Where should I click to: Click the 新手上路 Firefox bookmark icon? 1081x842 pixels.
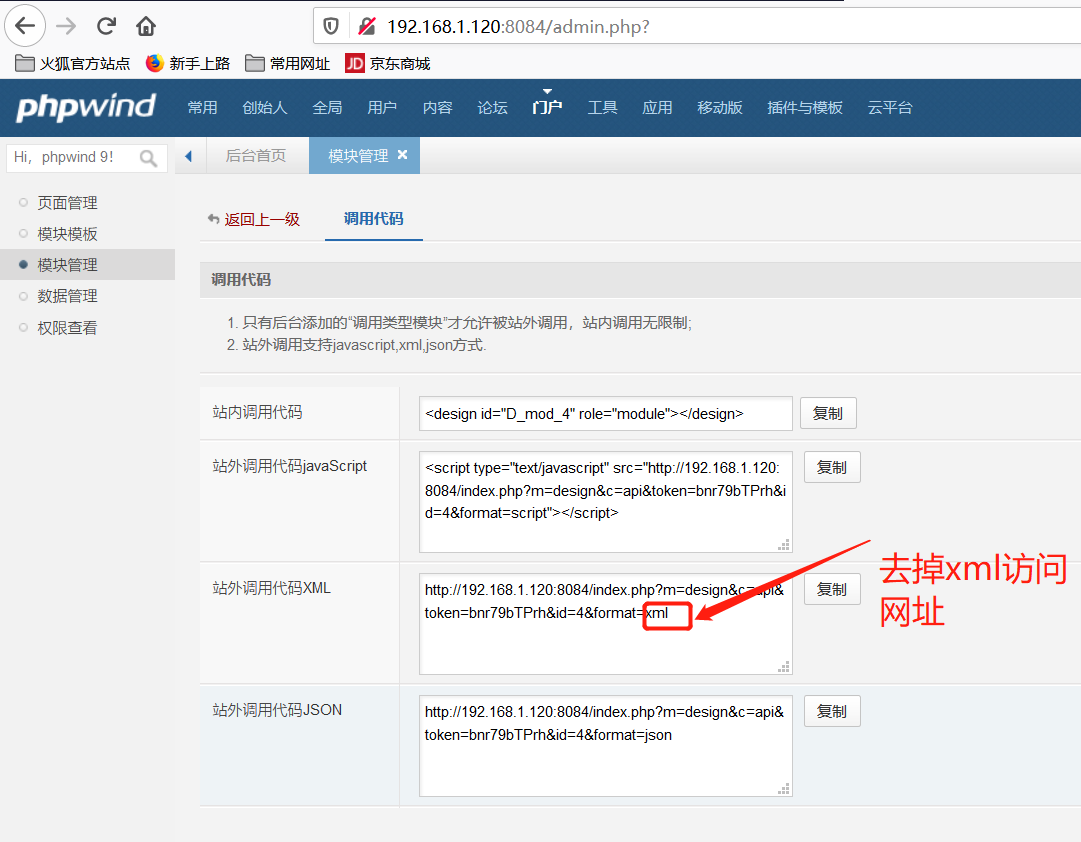click(157, 62)
